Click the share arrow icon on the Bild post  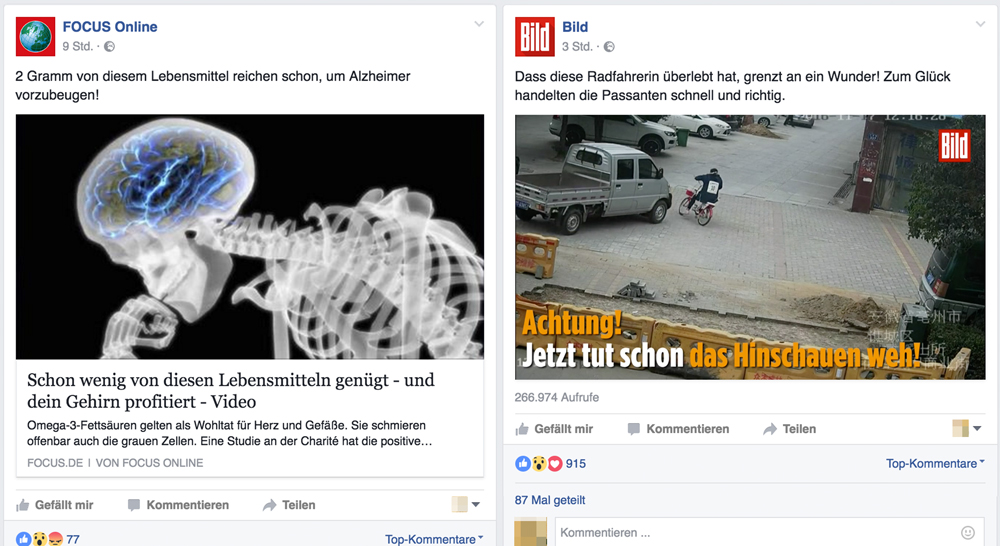coord(770,429)
